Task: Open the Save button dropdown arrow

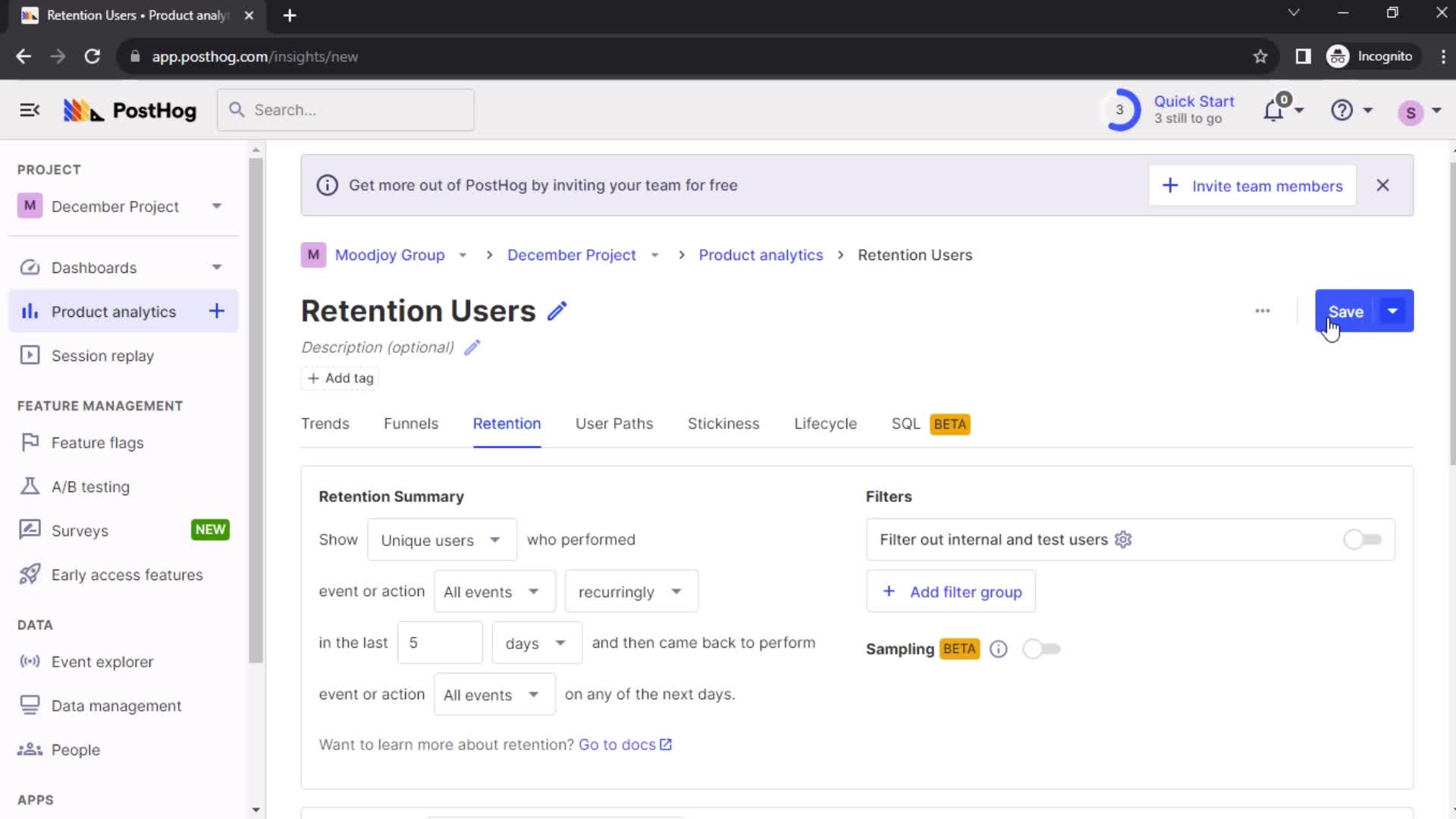Action: click(1393, 311)
